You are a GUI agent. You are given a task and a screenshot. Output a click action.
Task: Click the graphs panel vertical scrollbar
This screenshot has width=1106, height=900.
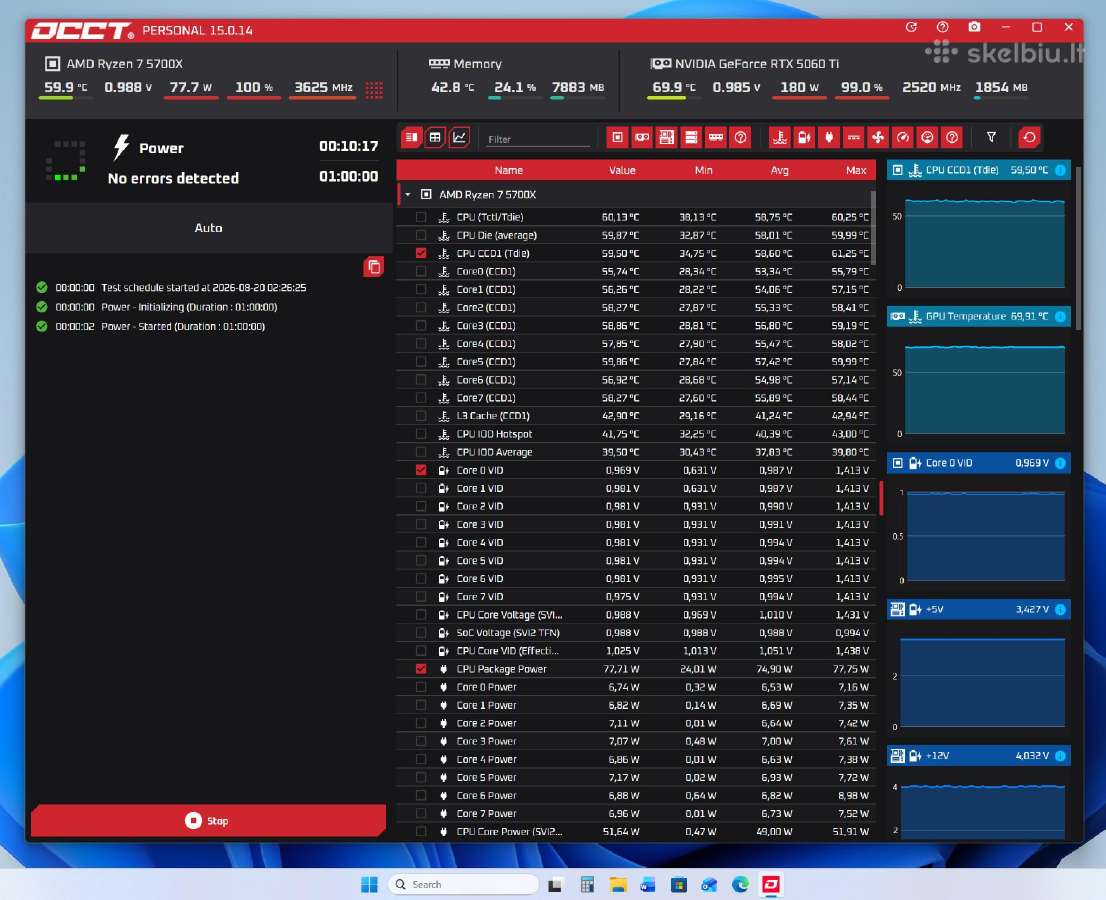1078,247
